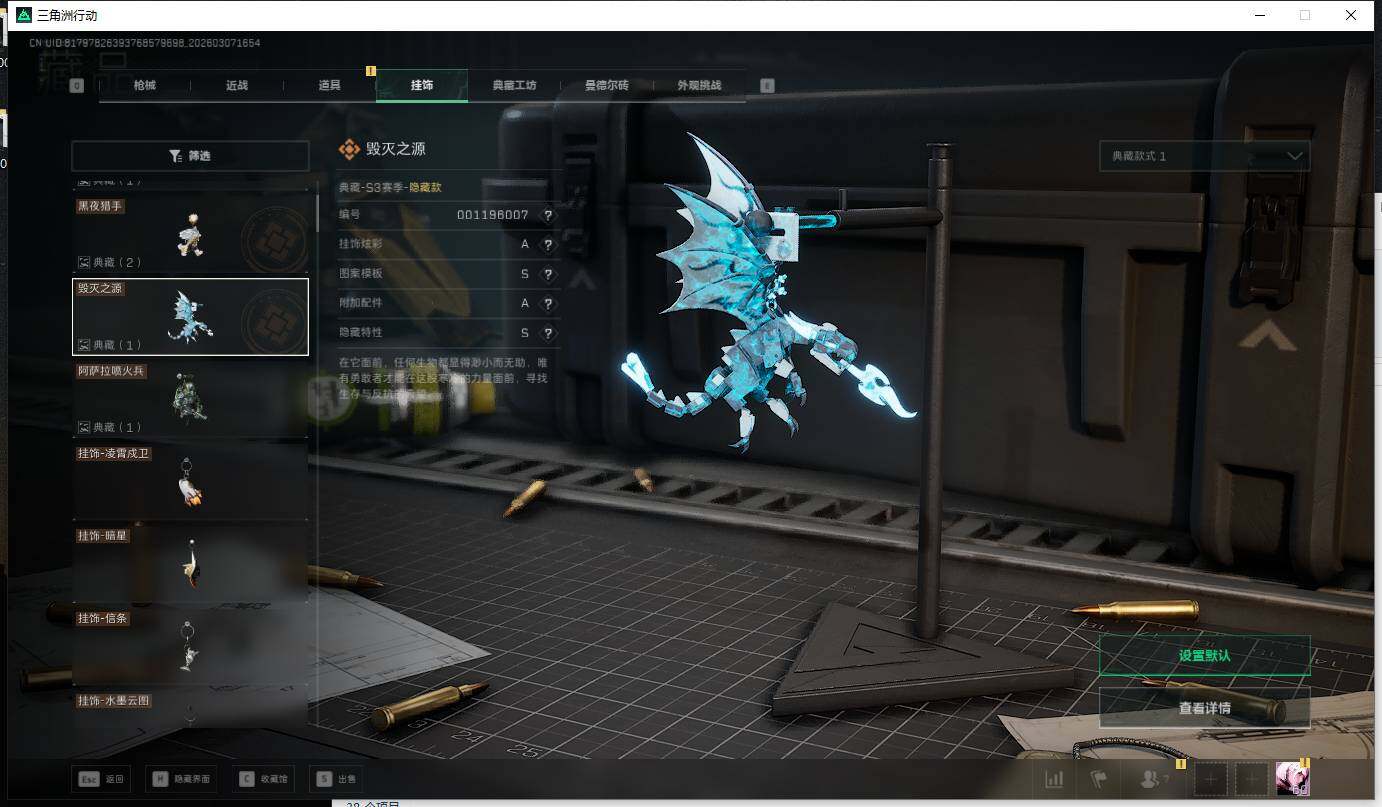
Task: Open the 筛选 filter menu
Action: point(190,156)
